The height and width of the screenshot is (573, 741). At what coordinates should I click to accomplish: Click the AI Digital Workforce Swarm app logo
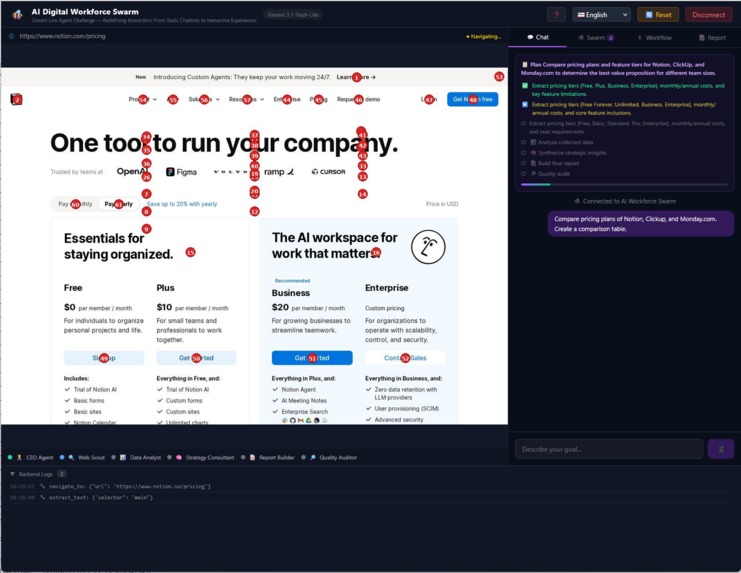[x=17, y=15]
